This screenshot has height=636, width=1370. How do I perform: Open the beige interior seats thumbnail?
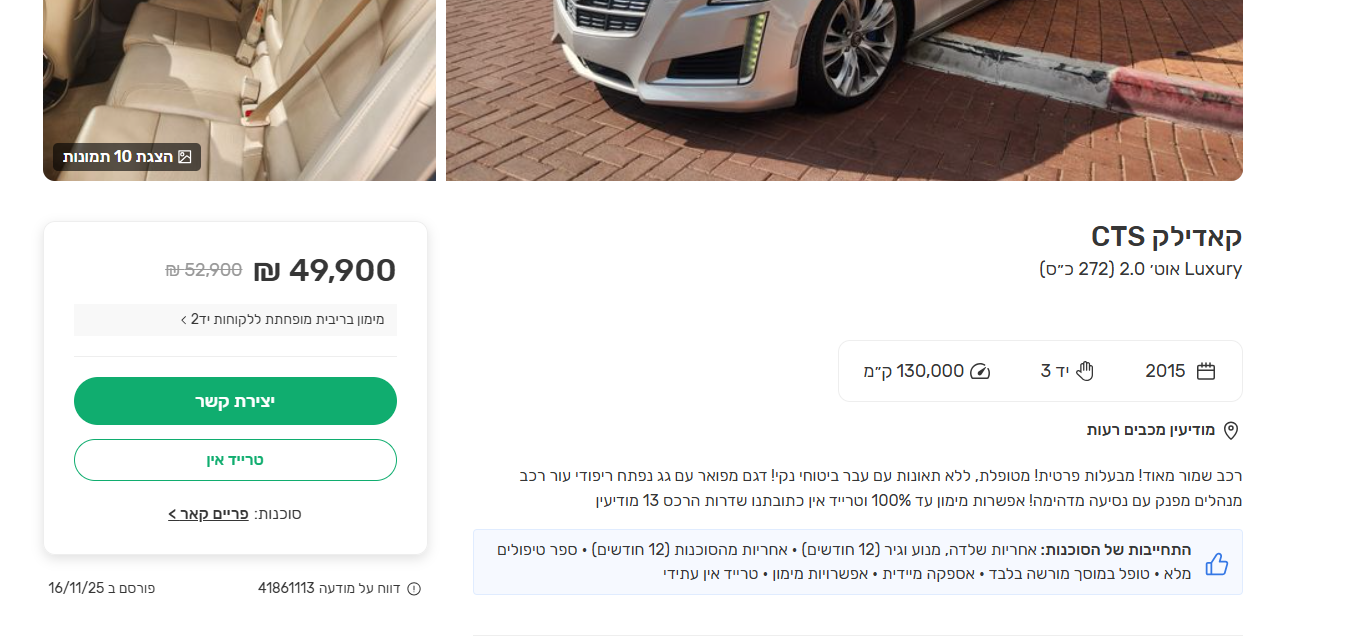pos(240,70)
